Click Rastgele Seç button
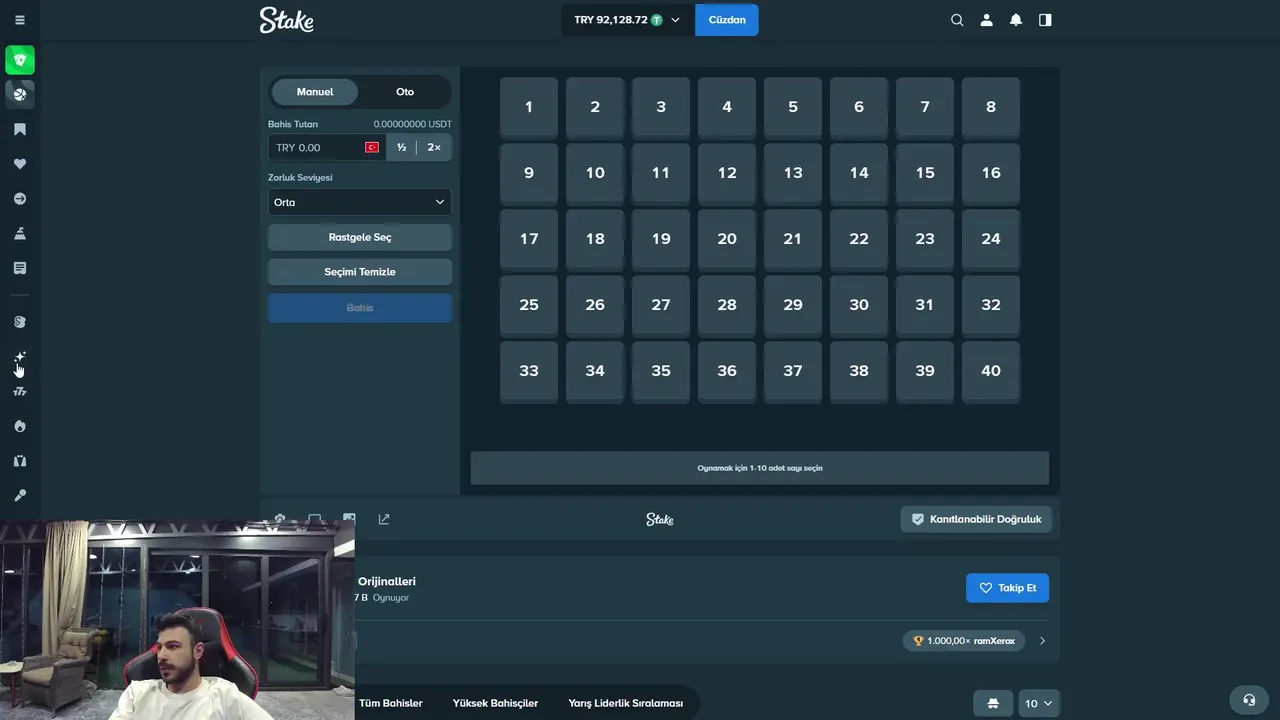This screenshot has height=720, width=1280. 360,237
